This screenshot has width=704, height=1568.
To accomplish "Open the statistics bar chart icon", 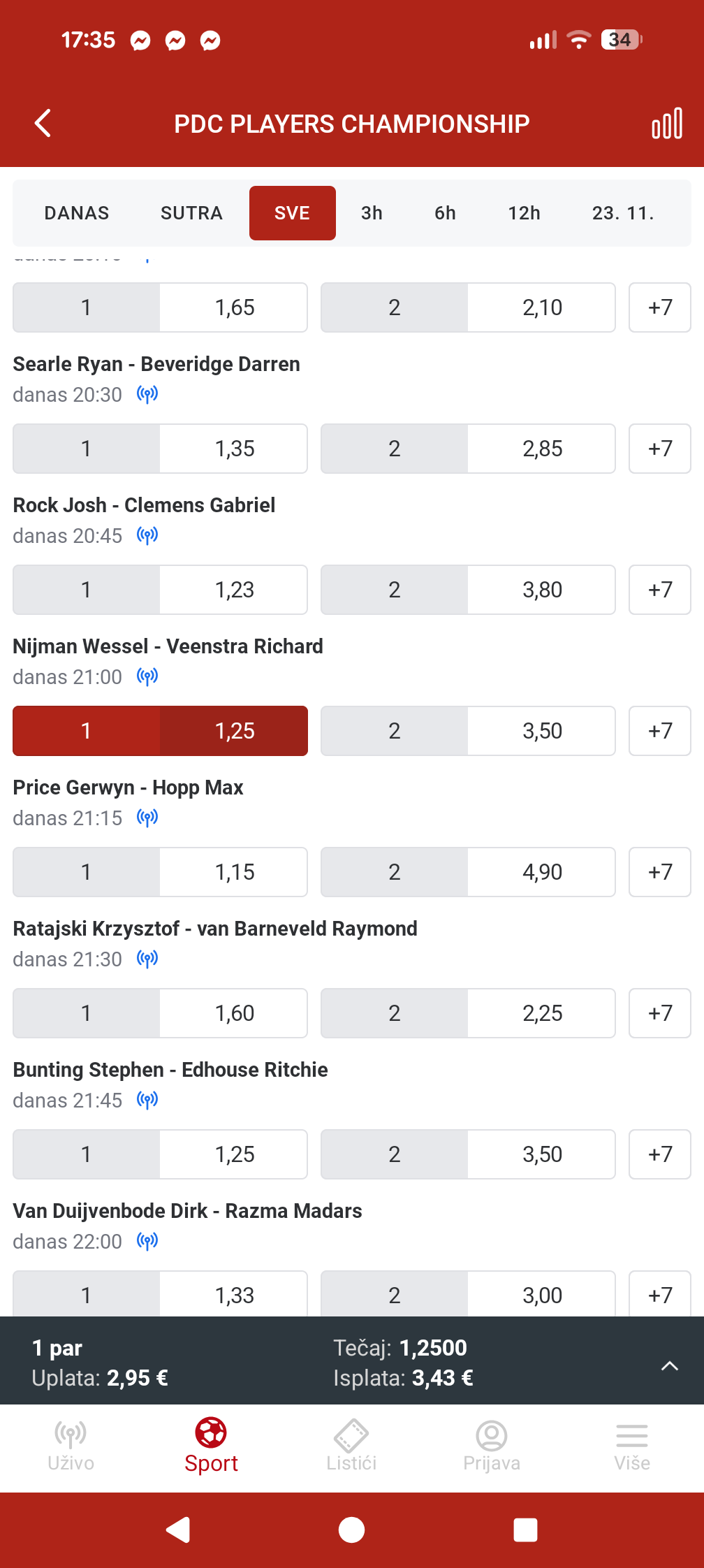I will [x=666, y=124].
